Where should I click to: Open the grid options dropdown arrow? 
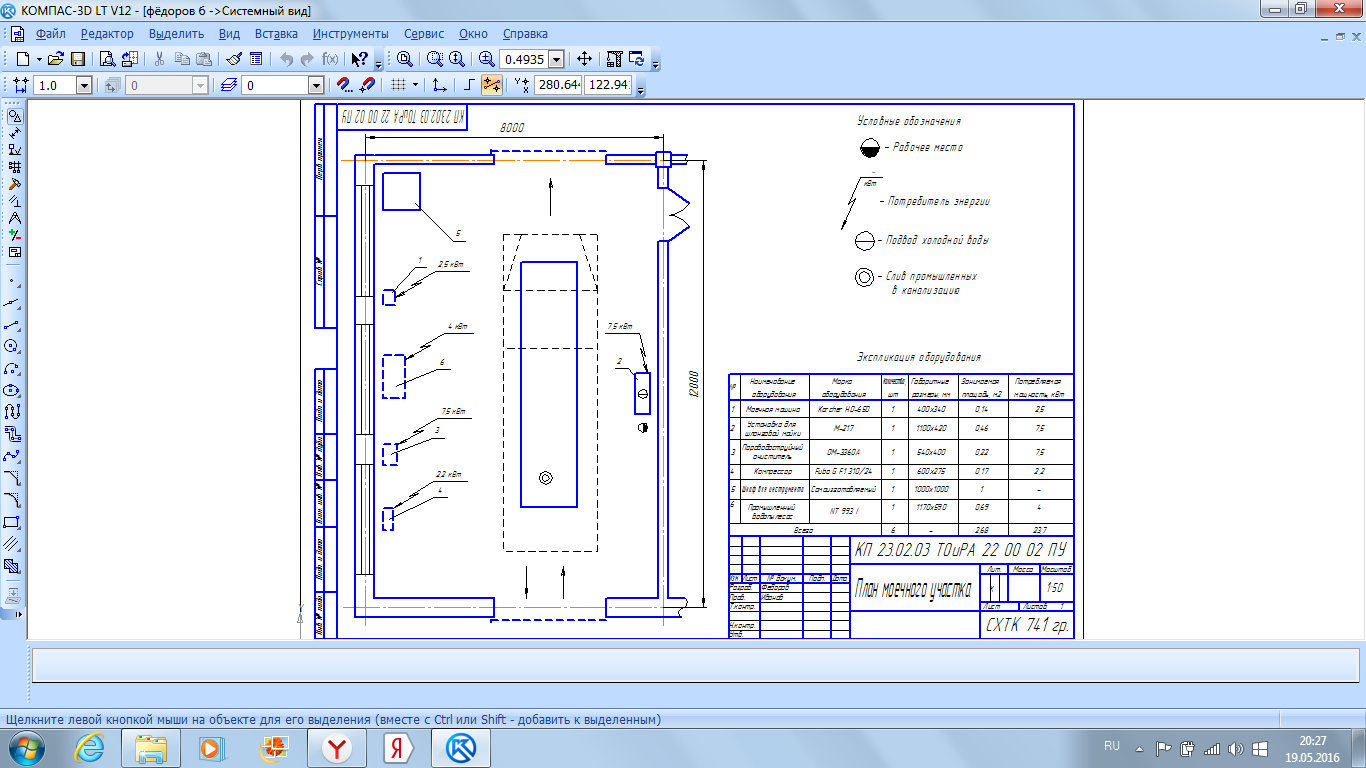(x=415, y=85)
